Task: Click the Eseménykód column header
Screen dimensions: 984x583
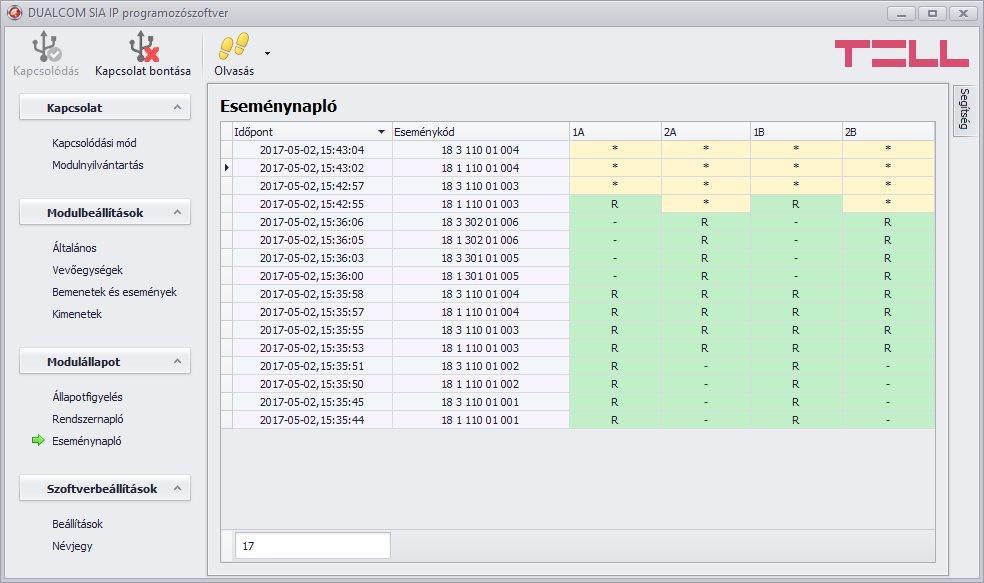Action: pyautogui.click(x=481, y=132)
